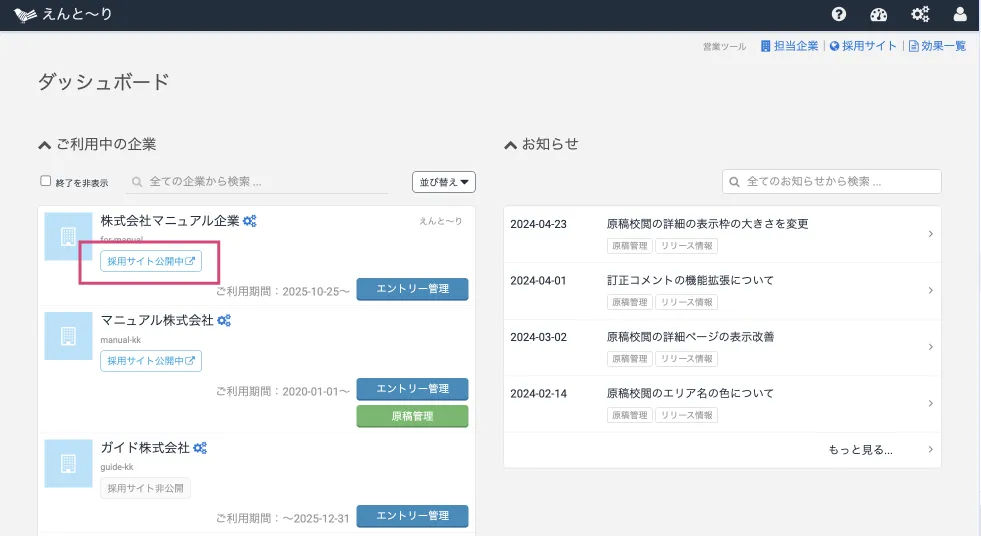
Task: Open the 担当企業 link in top menu
Action: click(789, 46)
